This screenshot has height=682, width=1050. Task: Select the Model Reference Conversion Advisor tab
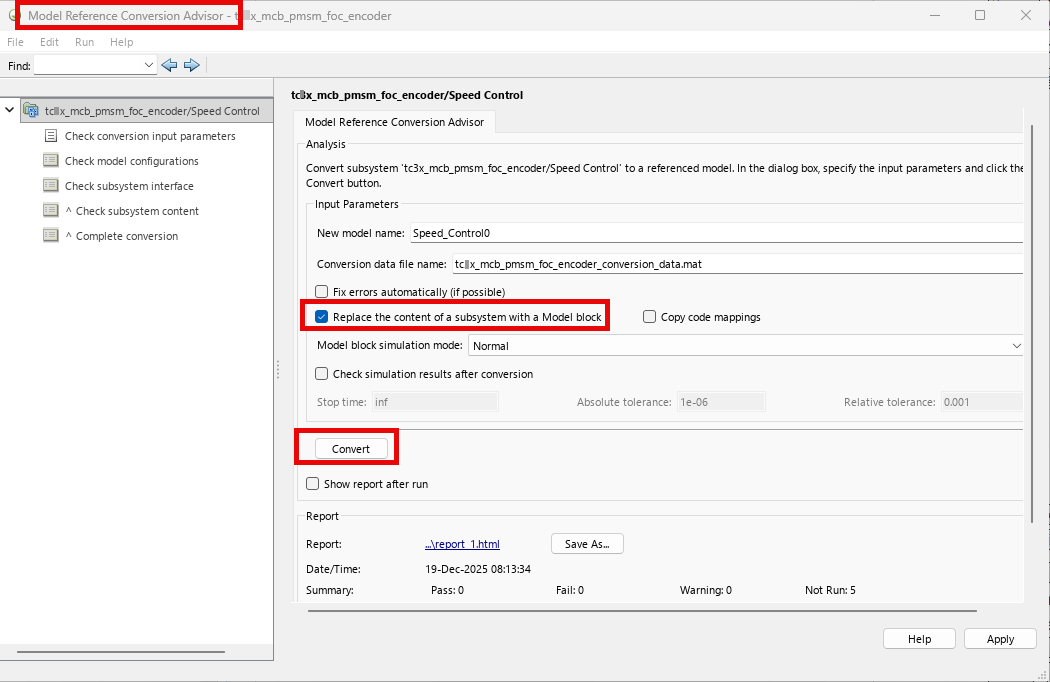395,121
